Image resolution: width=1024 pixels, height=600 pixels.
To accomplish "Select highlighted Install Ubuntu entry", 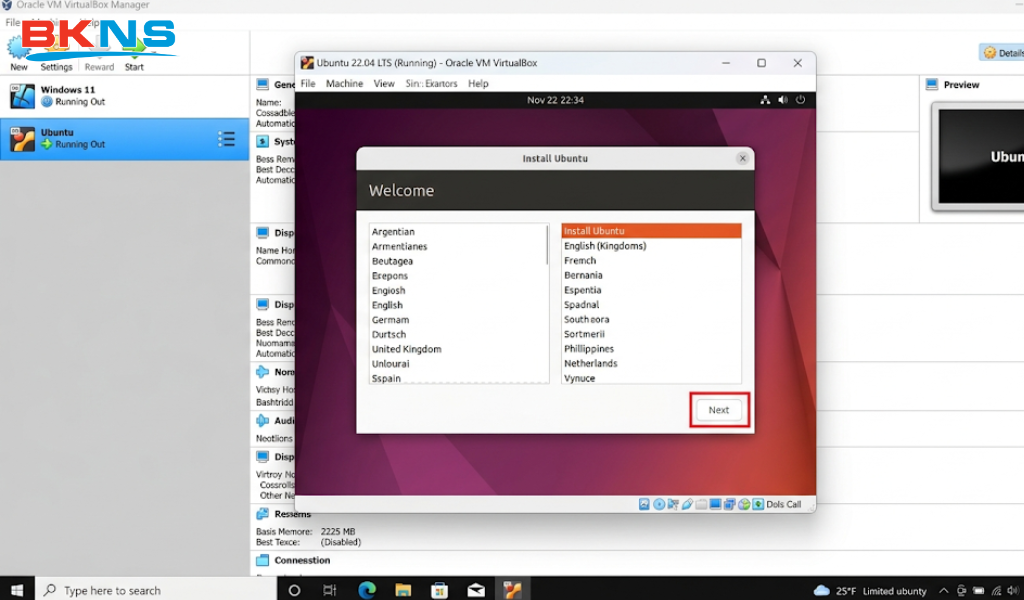I will [x=651, y=230].
